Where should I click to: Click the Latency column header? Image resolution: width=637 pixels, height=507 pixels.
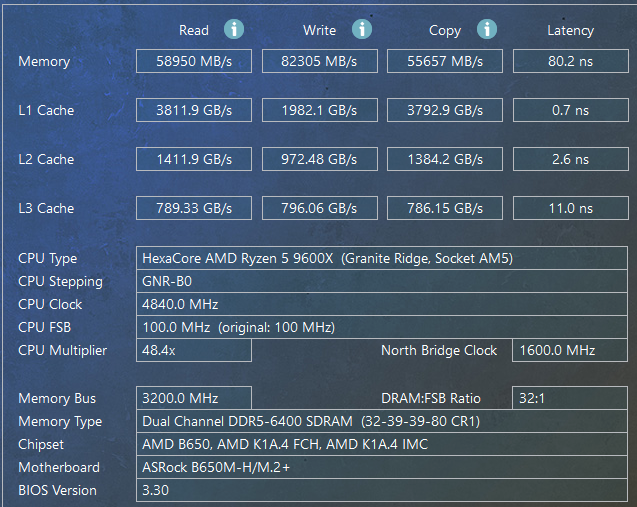pyautogui.click(x=570, y=31)
